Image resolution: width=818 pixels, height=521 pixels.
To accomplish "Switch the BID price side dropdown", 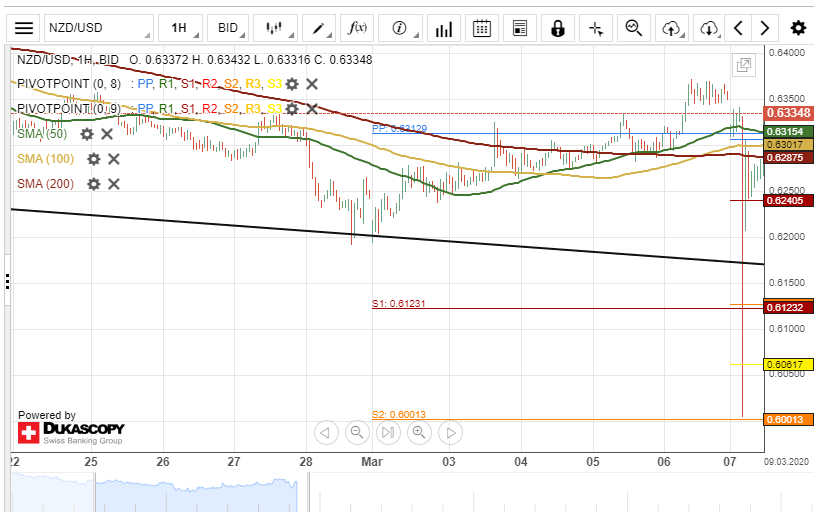I will (228, 28).
